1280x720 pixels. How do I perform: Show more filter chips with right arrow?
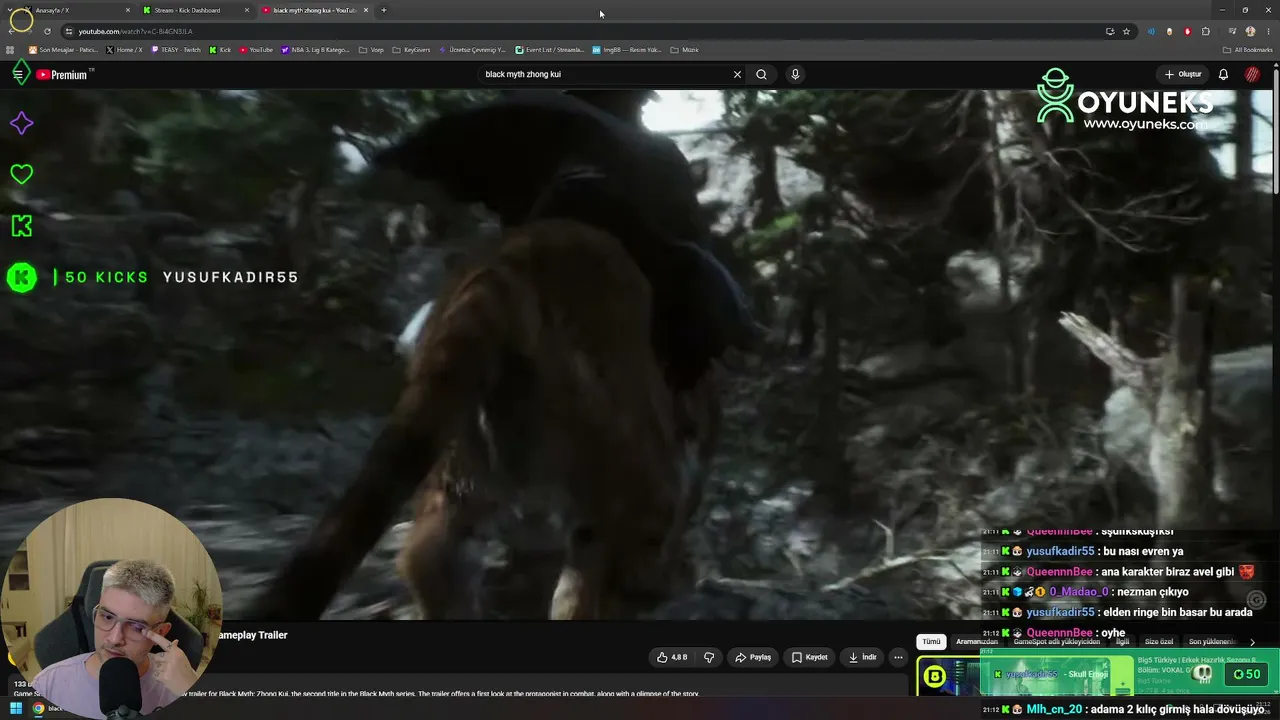tap(1252, 642)
